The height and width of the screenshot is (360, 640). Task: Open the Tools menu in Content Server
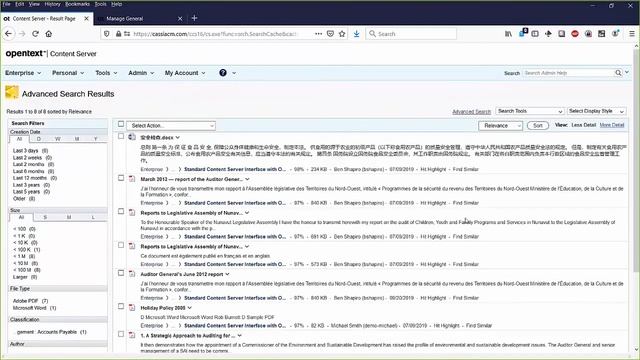(x=106, y=73)
